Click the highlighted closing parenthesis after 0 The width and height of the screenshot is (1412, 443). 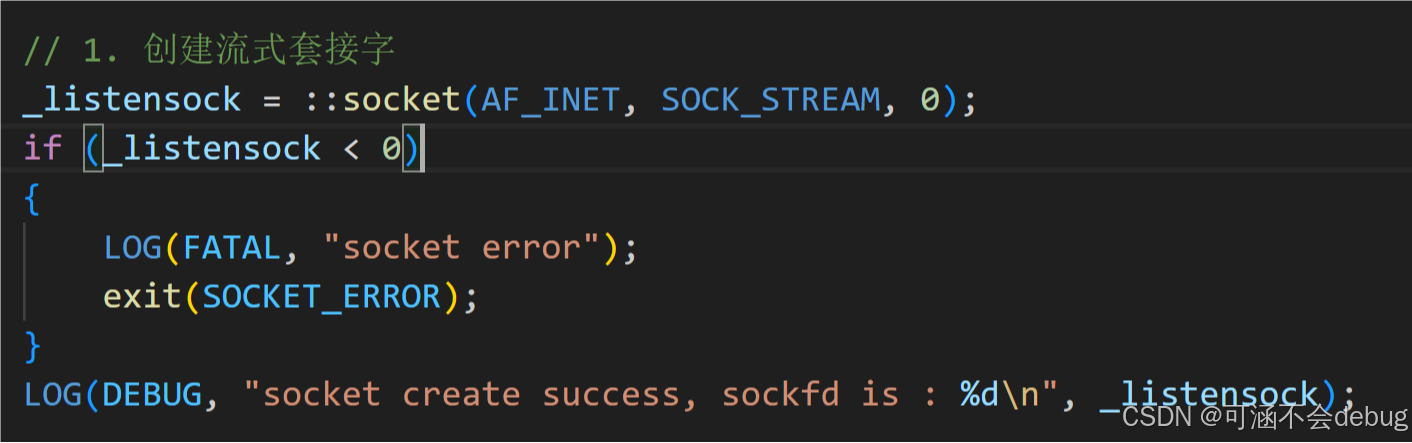tap(412, 150)
